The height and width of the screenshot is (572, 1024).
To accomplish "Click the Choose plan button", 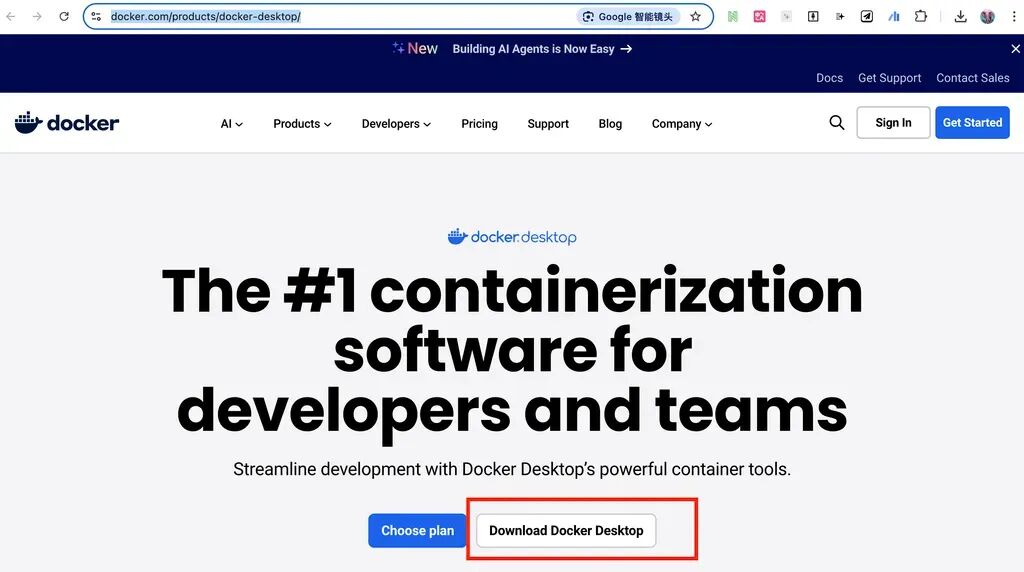I will 417,531.
